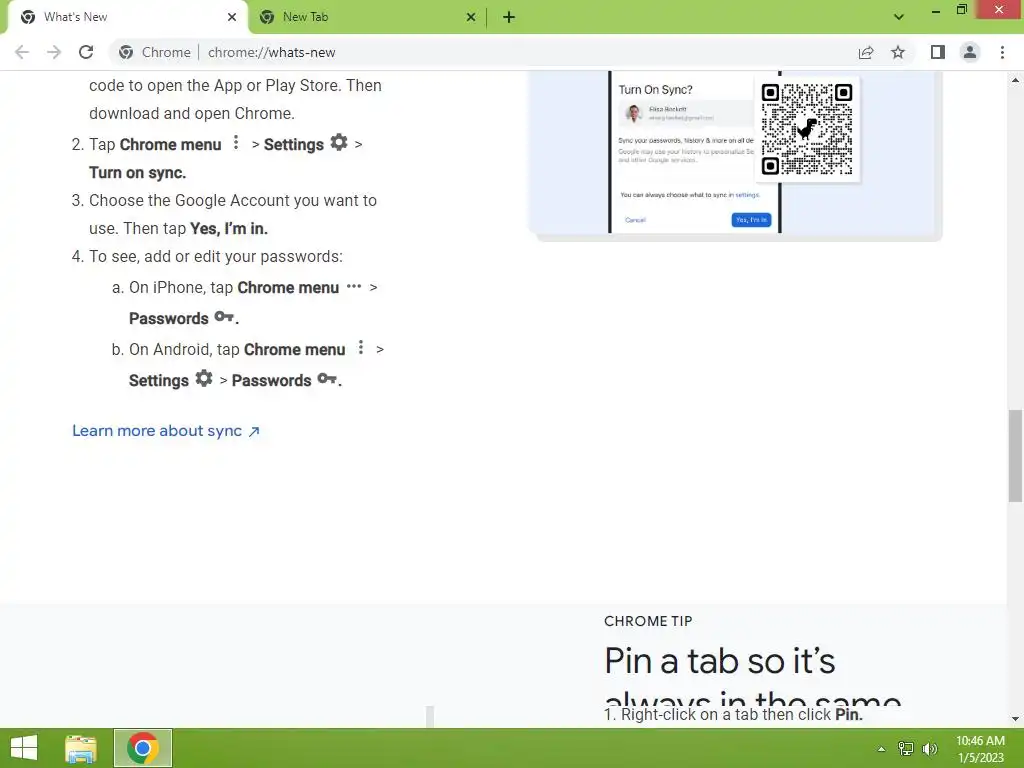1024x768 pixels.
Task: Open the side panel
Action: [x=938, y=52]
